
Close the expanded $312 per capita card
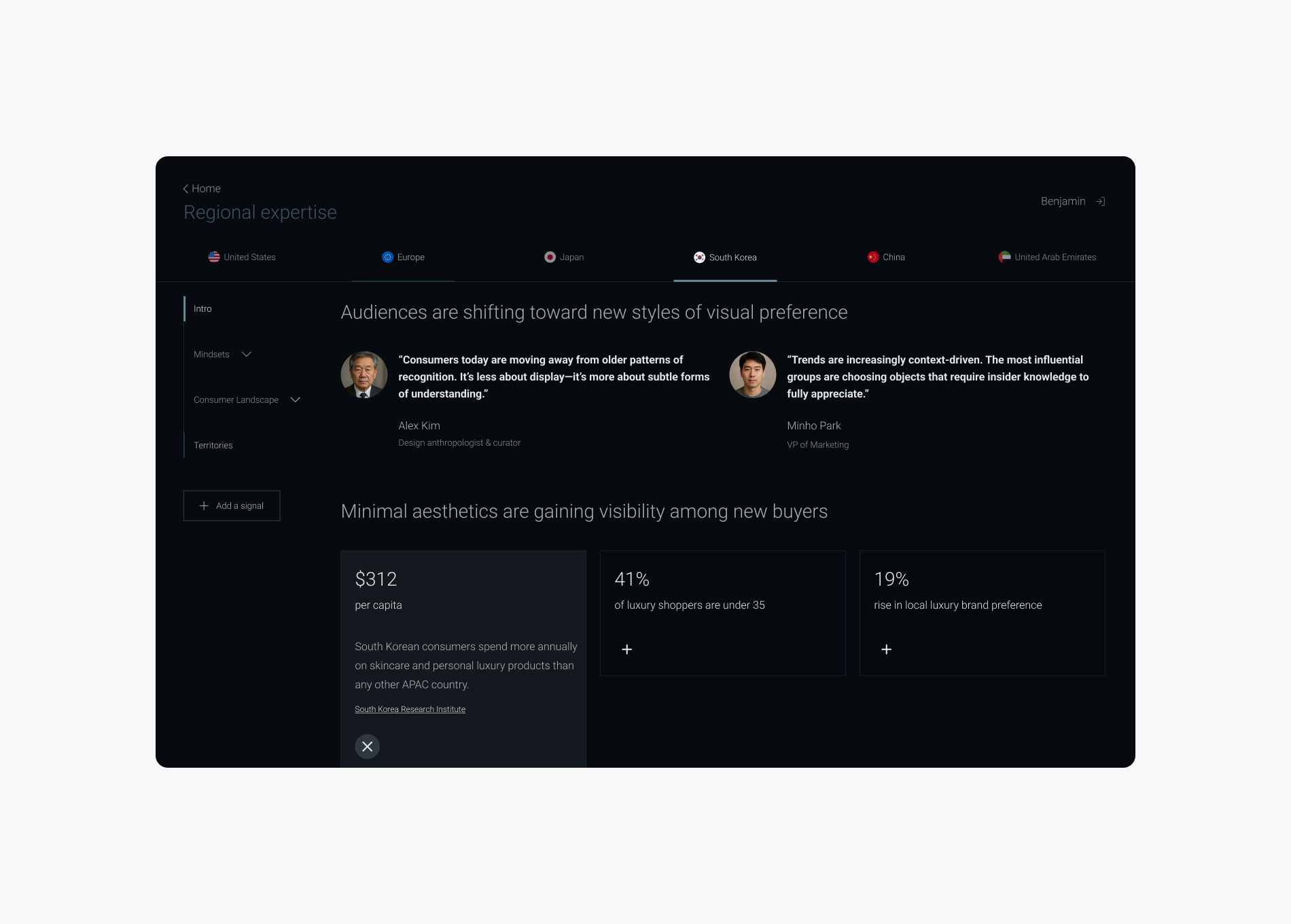(x=367, y=746)
